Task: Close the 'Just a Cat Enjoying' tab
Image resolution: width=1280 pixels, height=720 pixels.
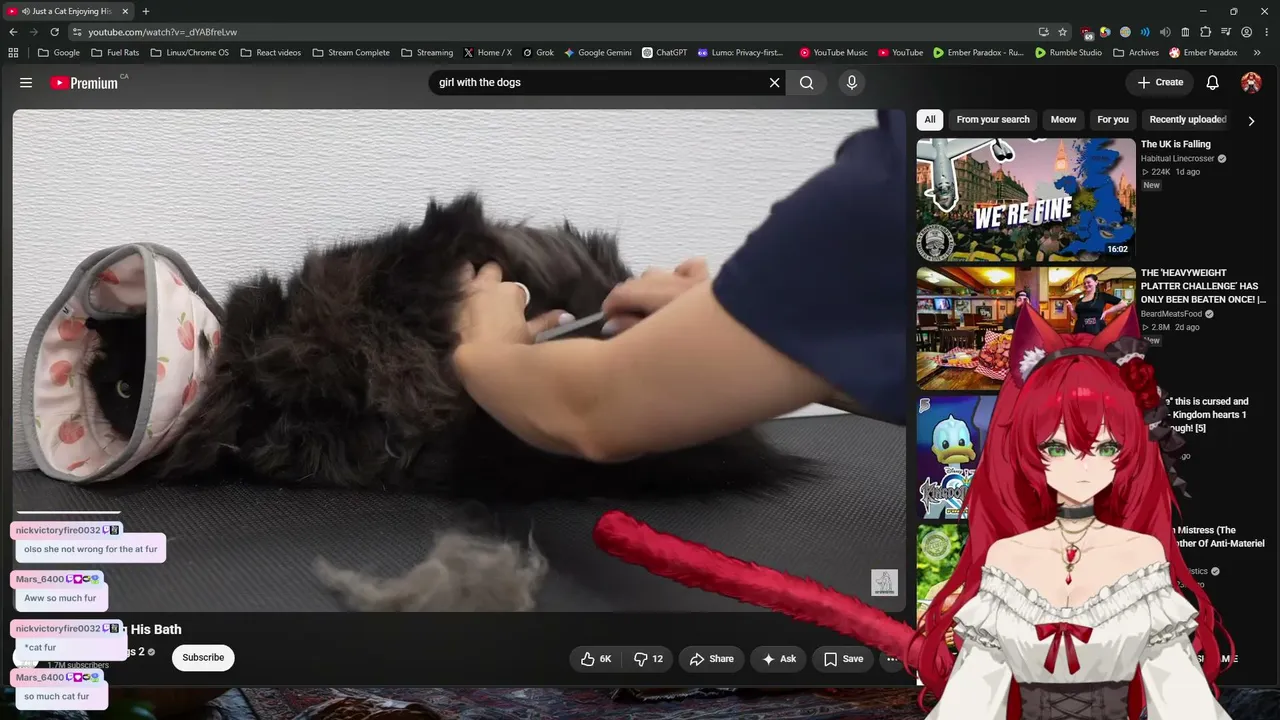Action: 123,11
